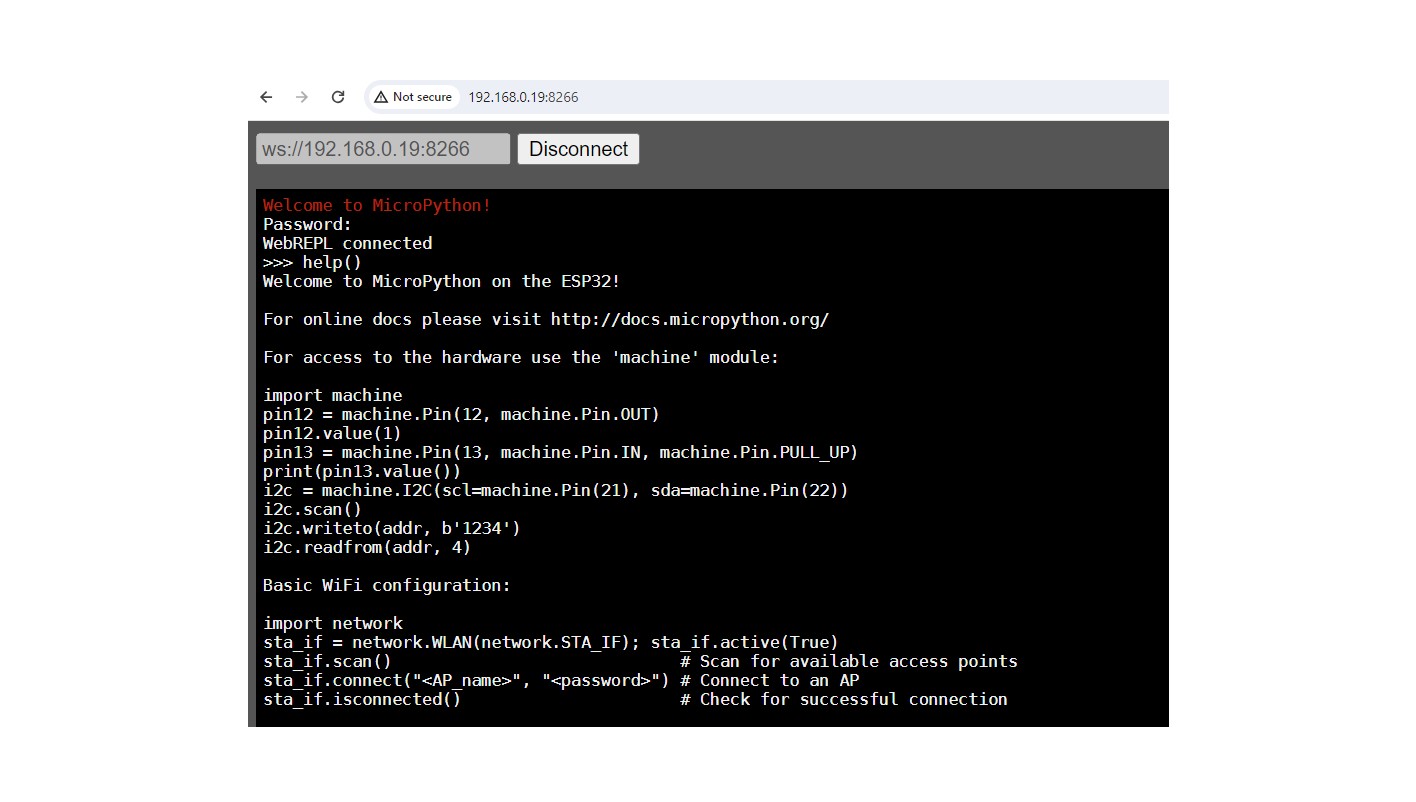
Task: Click the 'Password:' line in terminal
Action: click(x=307, y=224)
